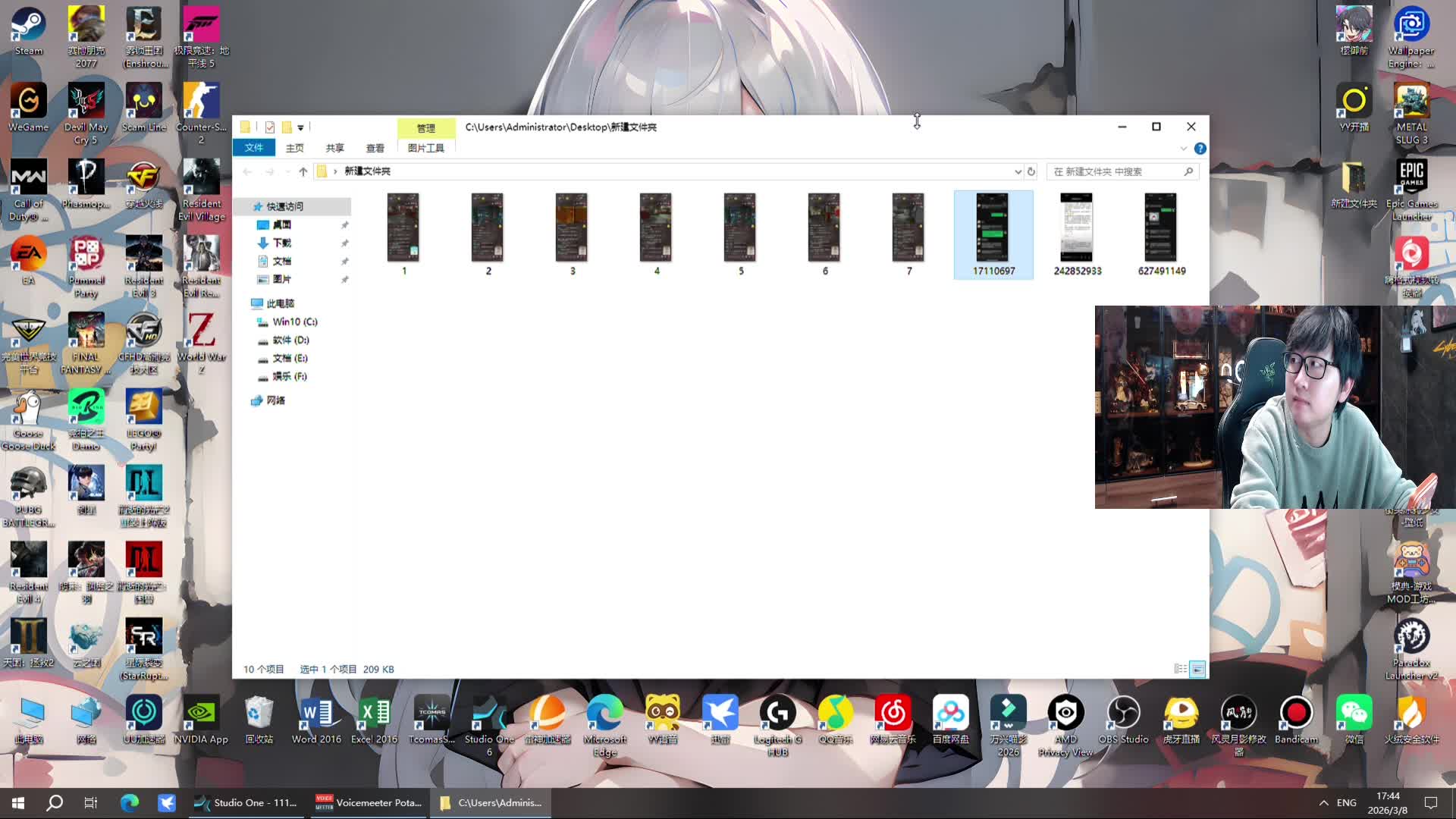Click the Properties icon in quick access toolbar
This screenshot has width=1456, height=819.
[270, 127]
